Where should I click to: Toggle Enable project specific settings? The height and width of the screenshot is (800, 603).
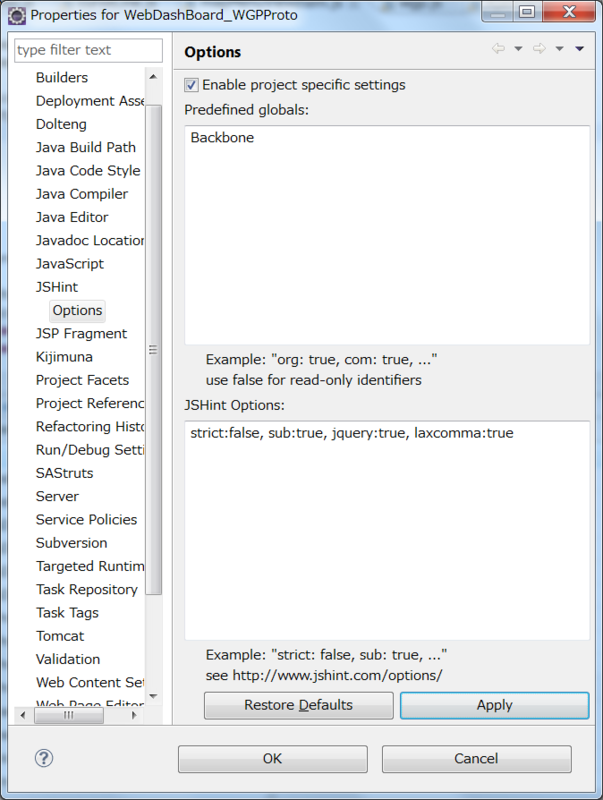coord(191,85)
